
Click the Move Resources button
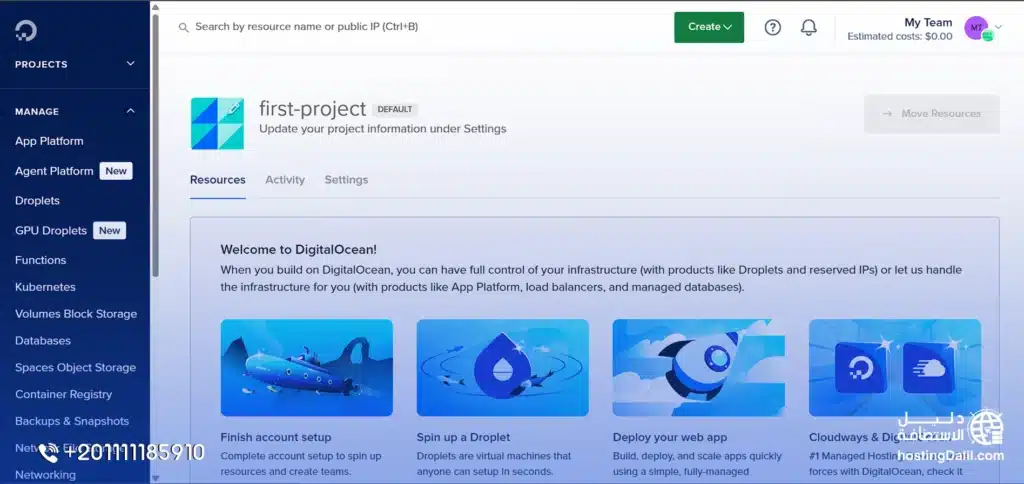931,114
